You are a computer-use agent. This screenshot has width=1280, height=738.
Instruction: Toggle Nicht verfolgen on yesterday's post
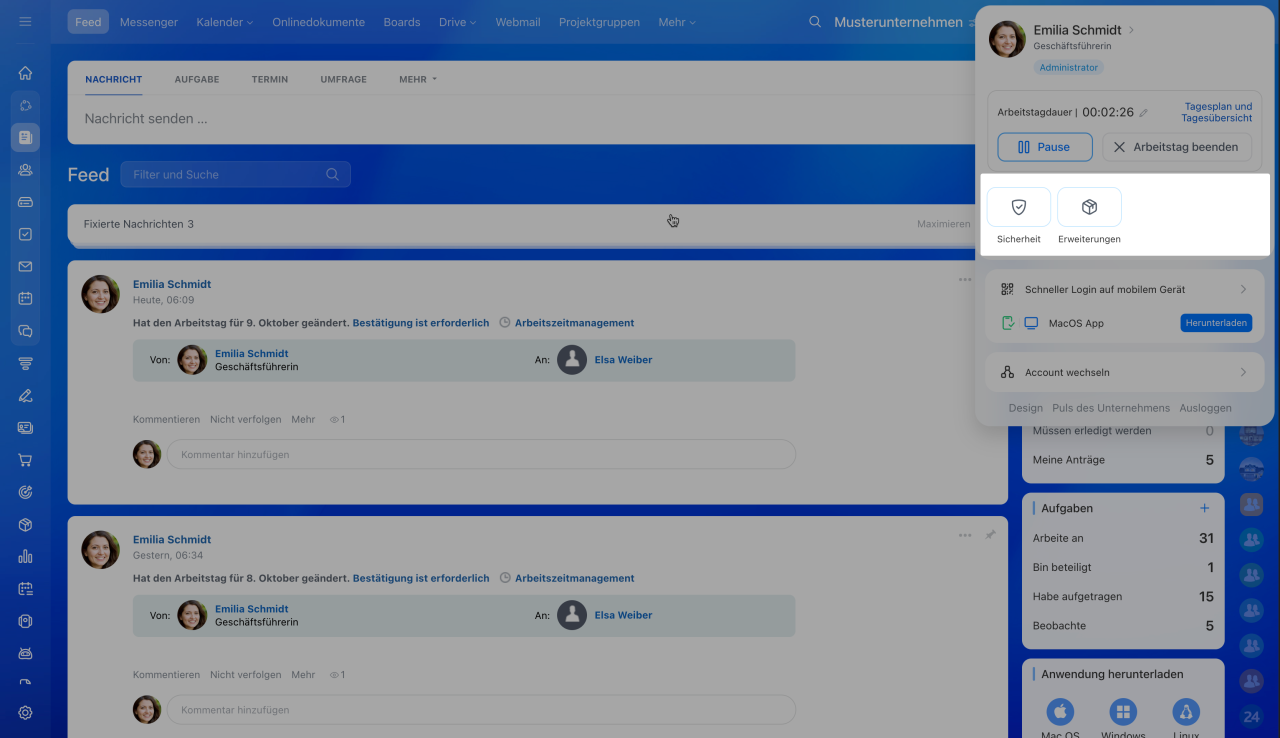pos(246,675)
